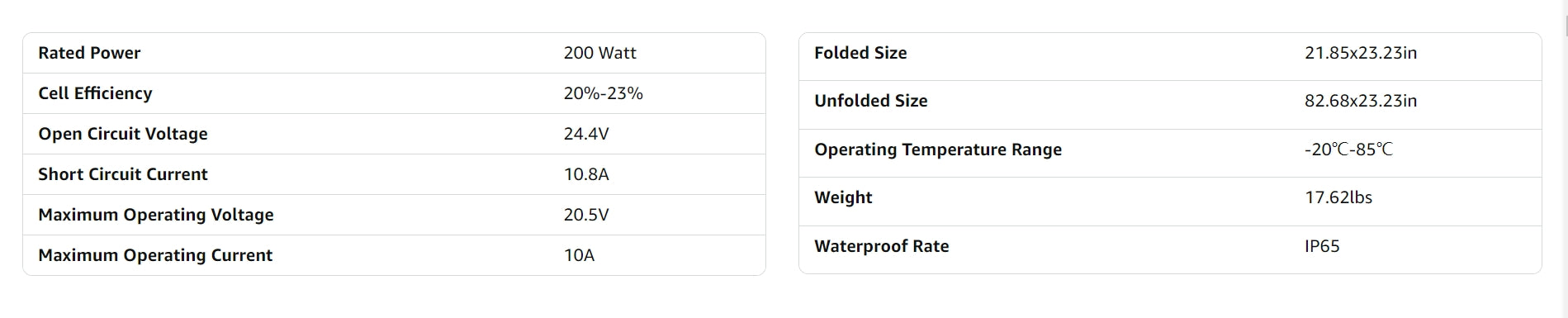Viewport: 1568px width, 318px height.
Task: Click the Open Circuit Voltage label
Action: pyautogui.click(x=123, y=134)
